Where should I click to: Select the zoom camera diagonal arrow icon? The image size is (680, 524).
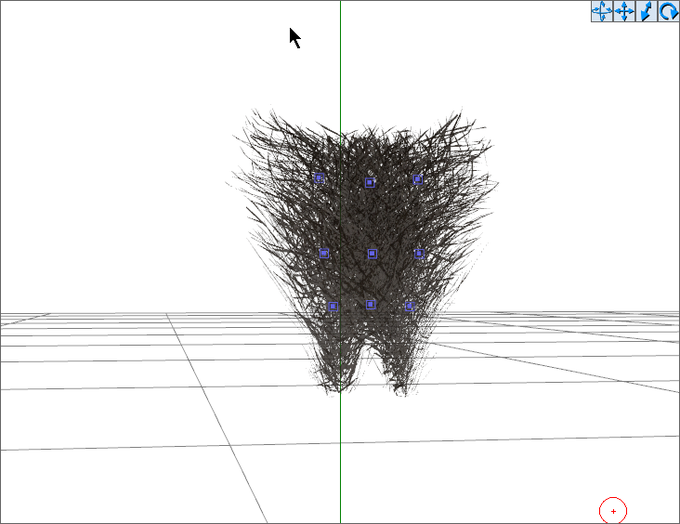click(646, 11)
